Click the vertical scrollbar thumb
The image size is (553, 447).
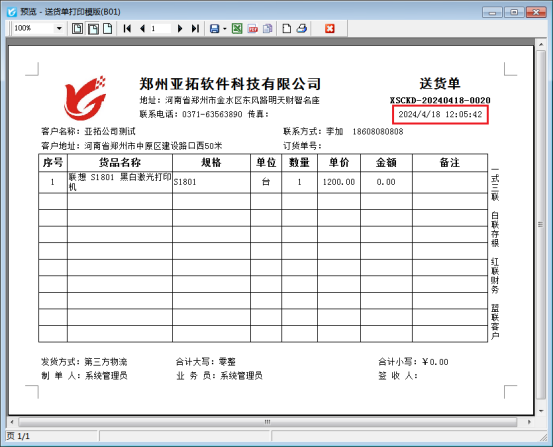pos(541,224)
